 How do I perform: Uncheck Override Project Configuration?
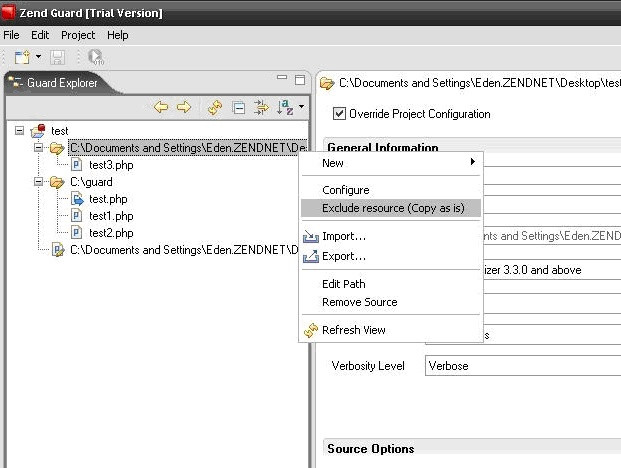click(x=339, y=114)
